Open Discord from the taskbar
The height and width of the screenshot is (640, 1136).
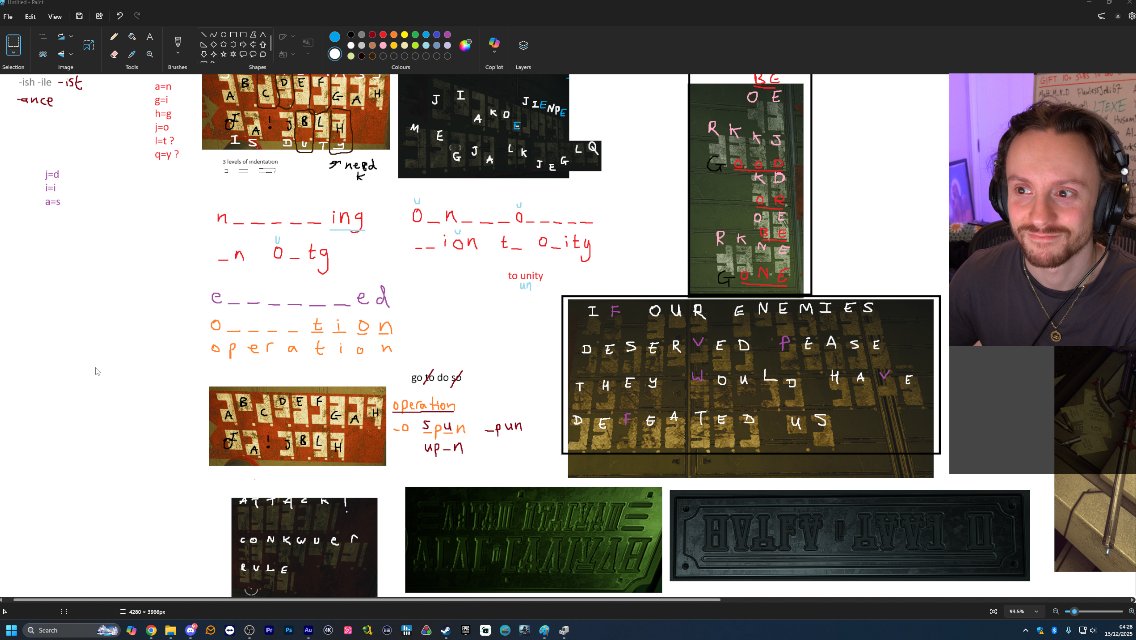tap(191, 631)
